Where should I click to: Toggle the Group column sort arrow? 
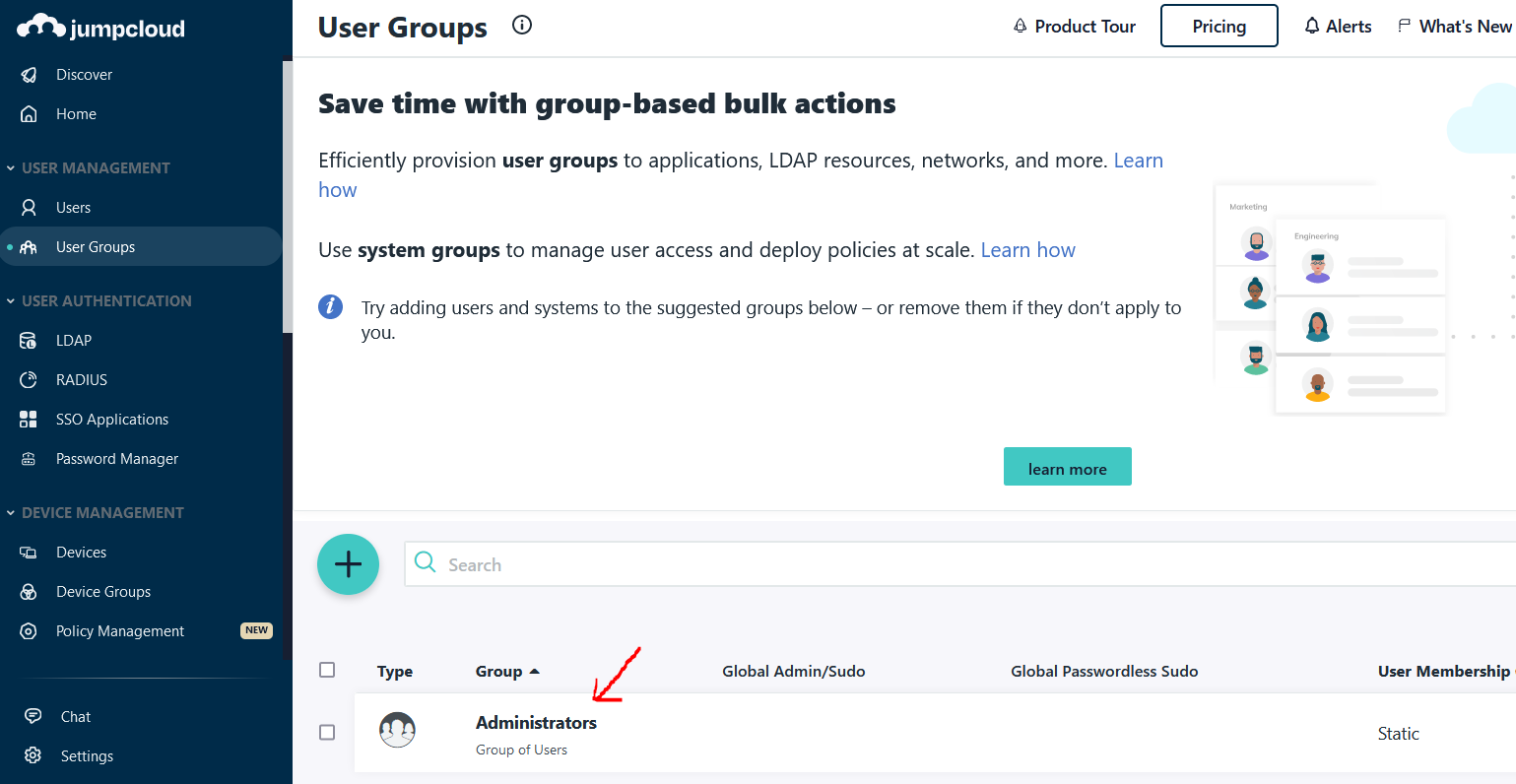point(536,671)
